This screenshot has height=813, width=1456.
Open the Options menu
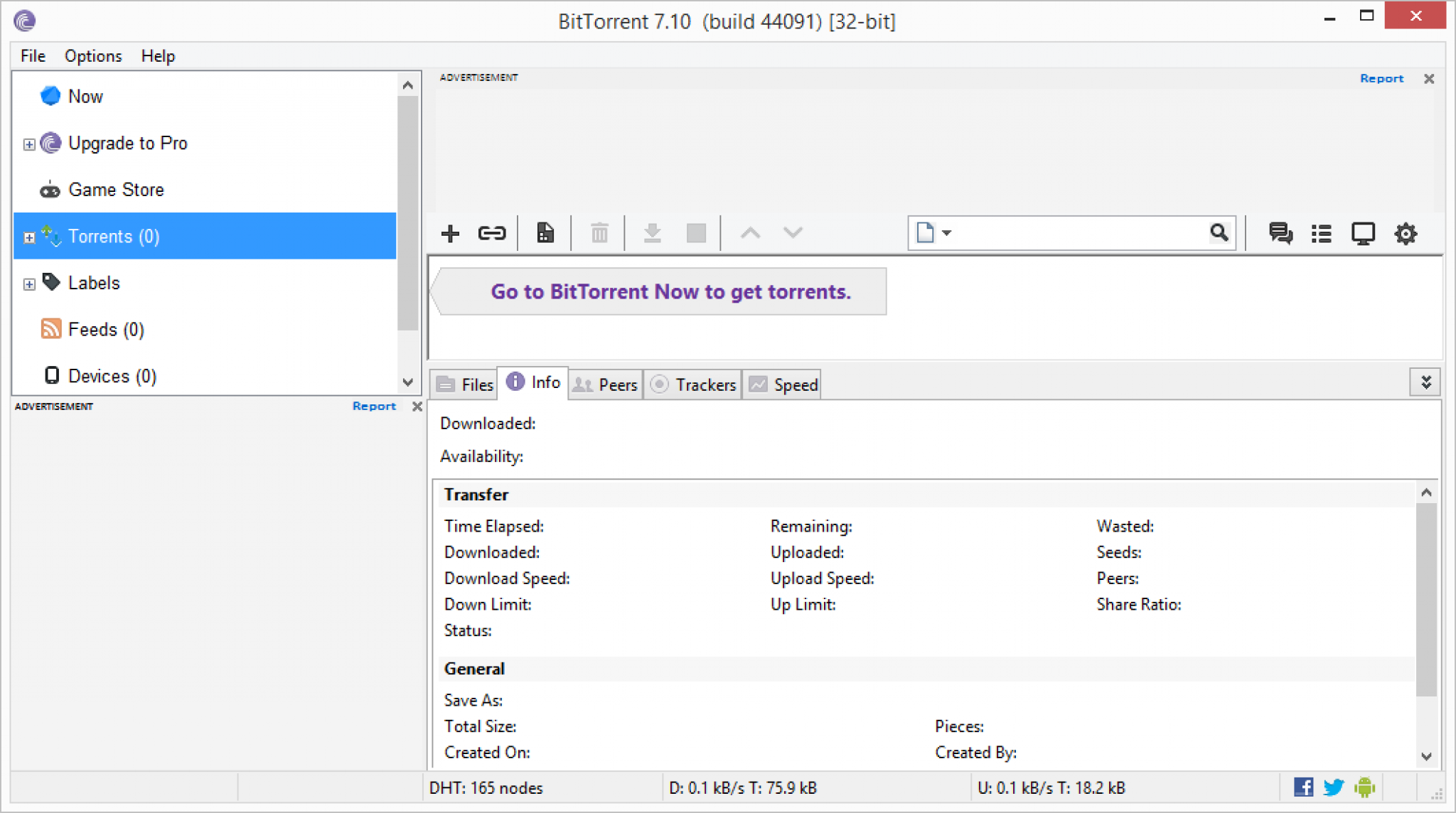[x=92, y=55]
